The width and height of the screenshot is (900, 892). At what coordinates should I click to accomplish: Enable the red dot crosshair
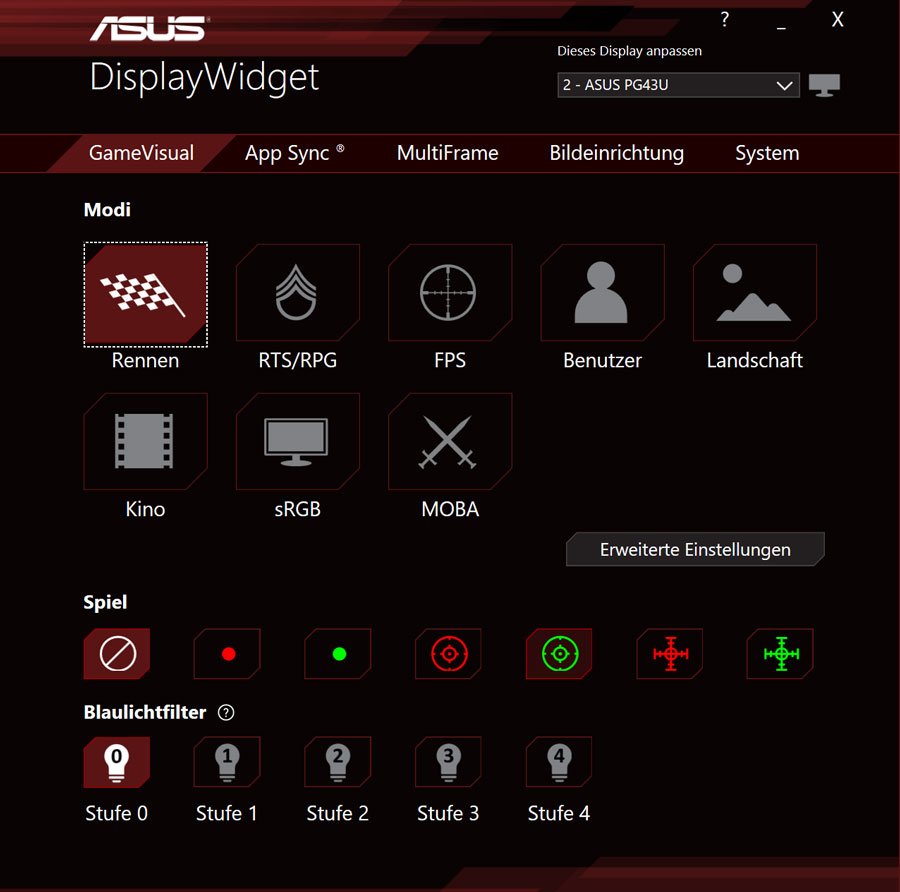point(227,653)
